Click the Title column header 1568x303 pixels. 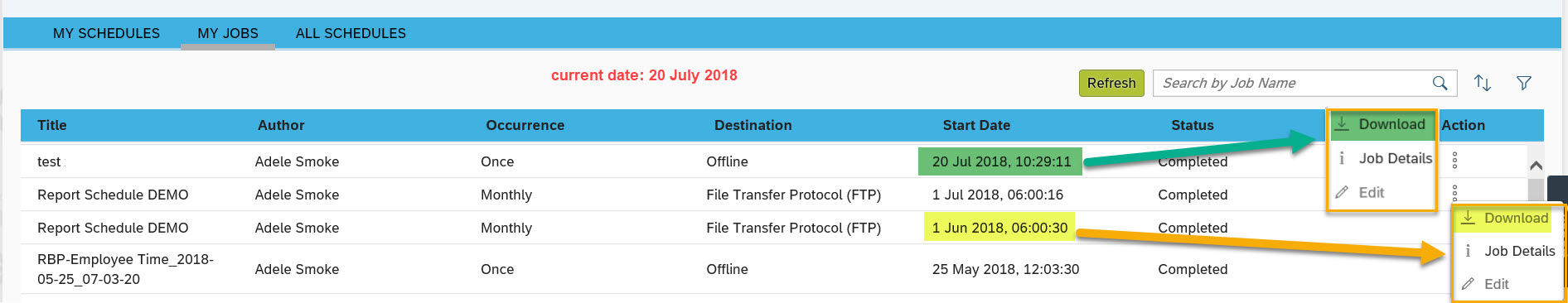(52, 125)
